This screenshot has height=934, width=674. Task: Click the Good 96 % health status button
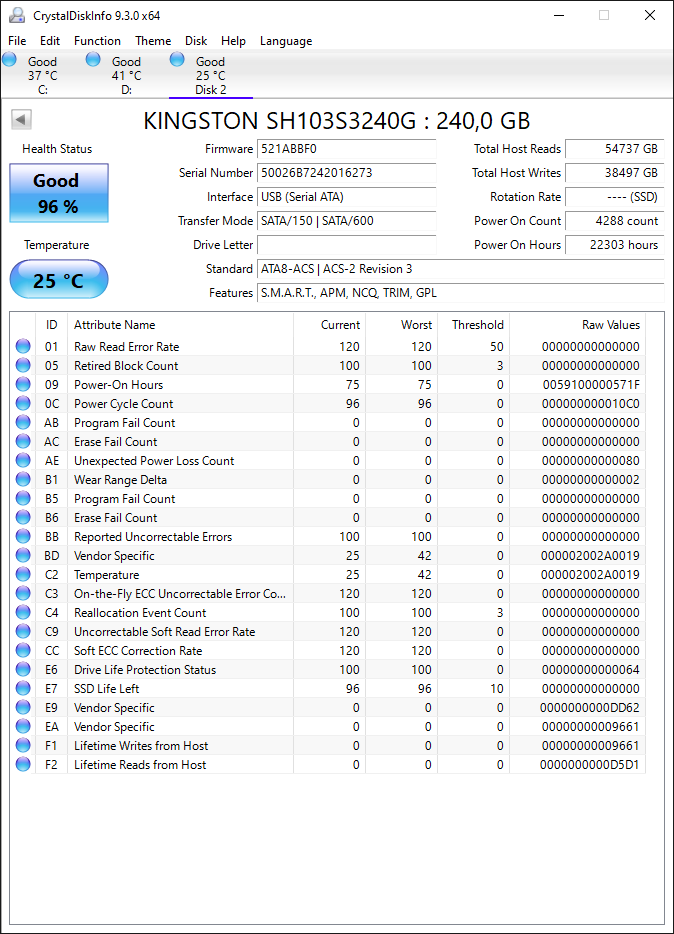coord(59,193)
